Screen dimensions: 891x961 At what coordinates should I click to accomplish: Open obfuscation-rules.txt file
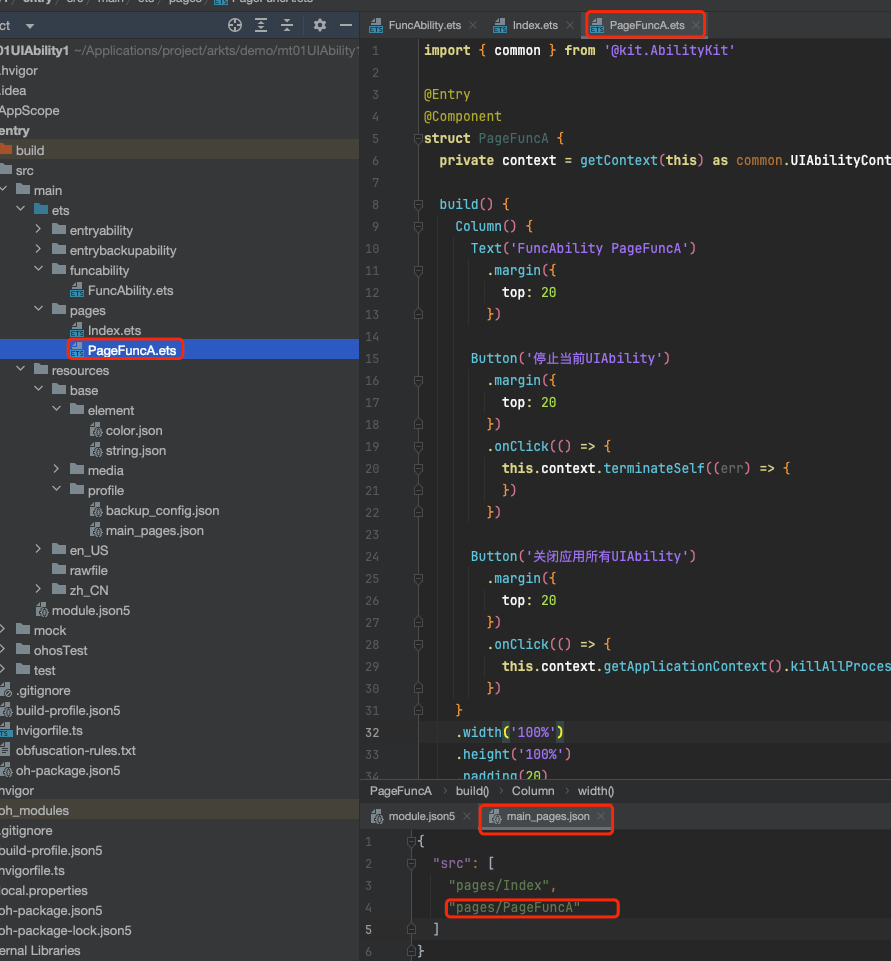point(75,751)
